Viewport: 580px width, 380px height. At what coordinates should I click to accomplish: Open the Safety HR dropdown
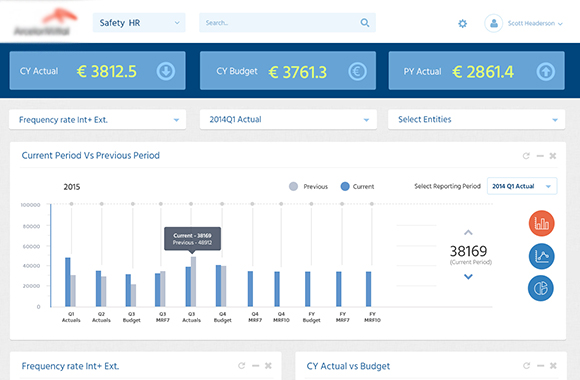tap(139, 23)
